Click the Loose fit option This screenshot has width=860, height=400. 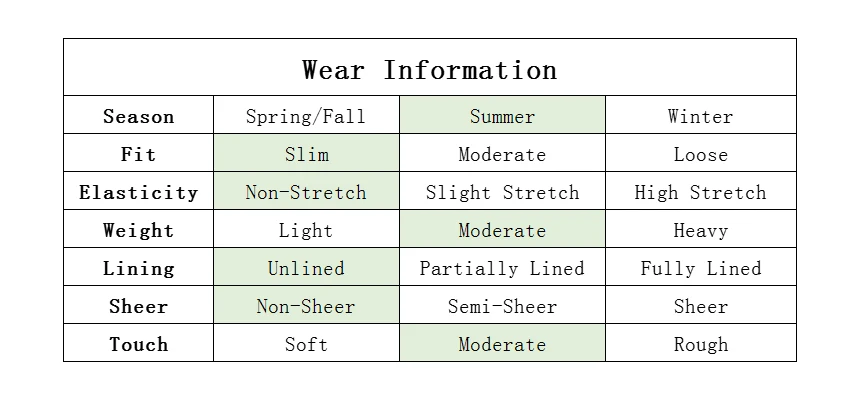click(x=700, y=153)
